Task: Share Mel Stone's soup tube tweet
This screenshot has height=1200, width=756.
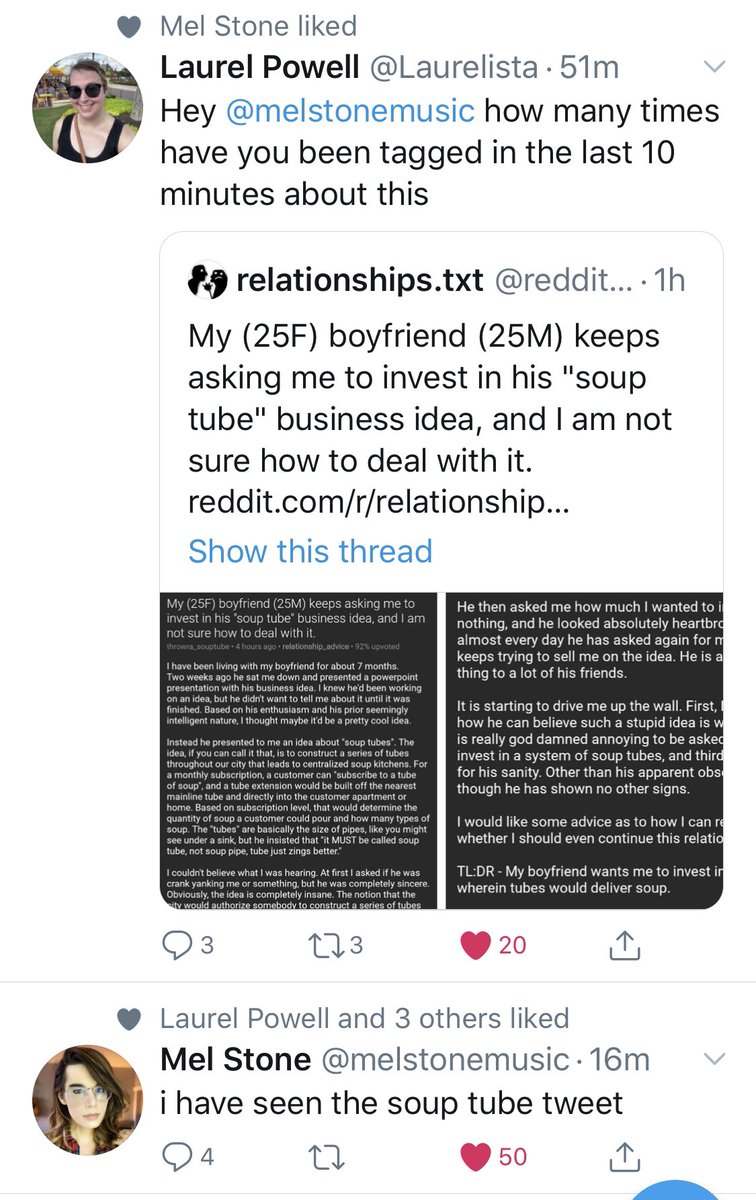Action: (623, 1157)
